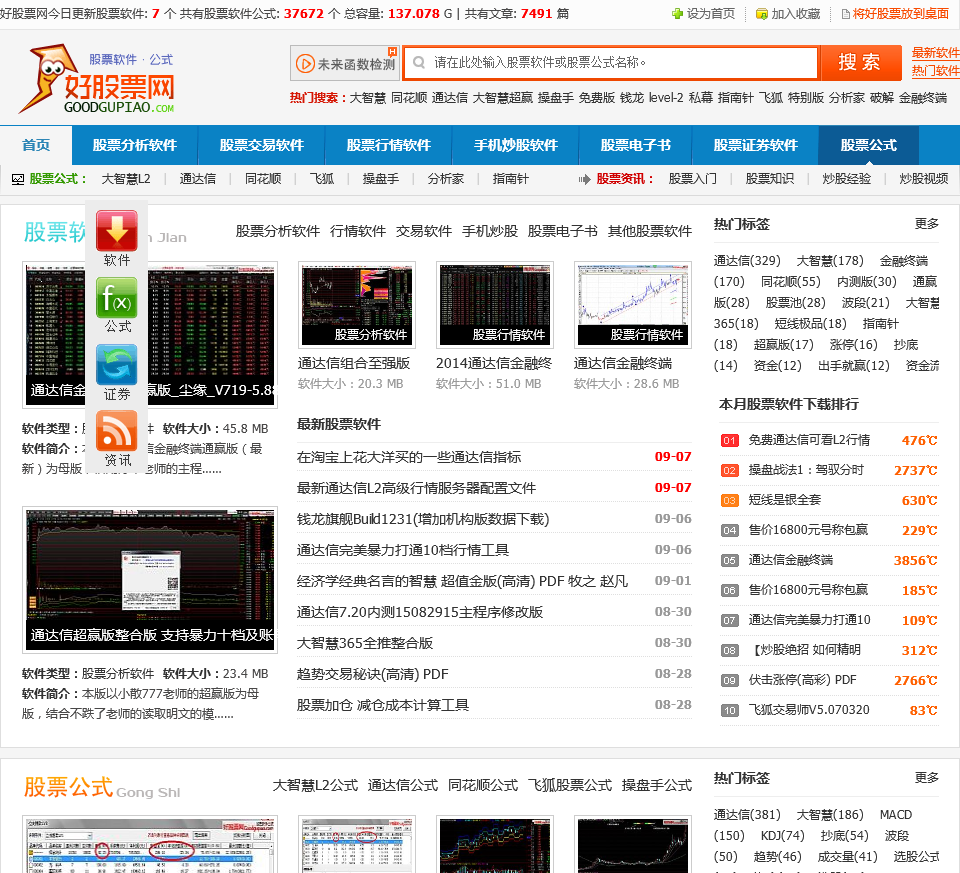The image size is (960, 873).
Task: Click the arrow icon before 股票资讯
Action: pos(585,179)
